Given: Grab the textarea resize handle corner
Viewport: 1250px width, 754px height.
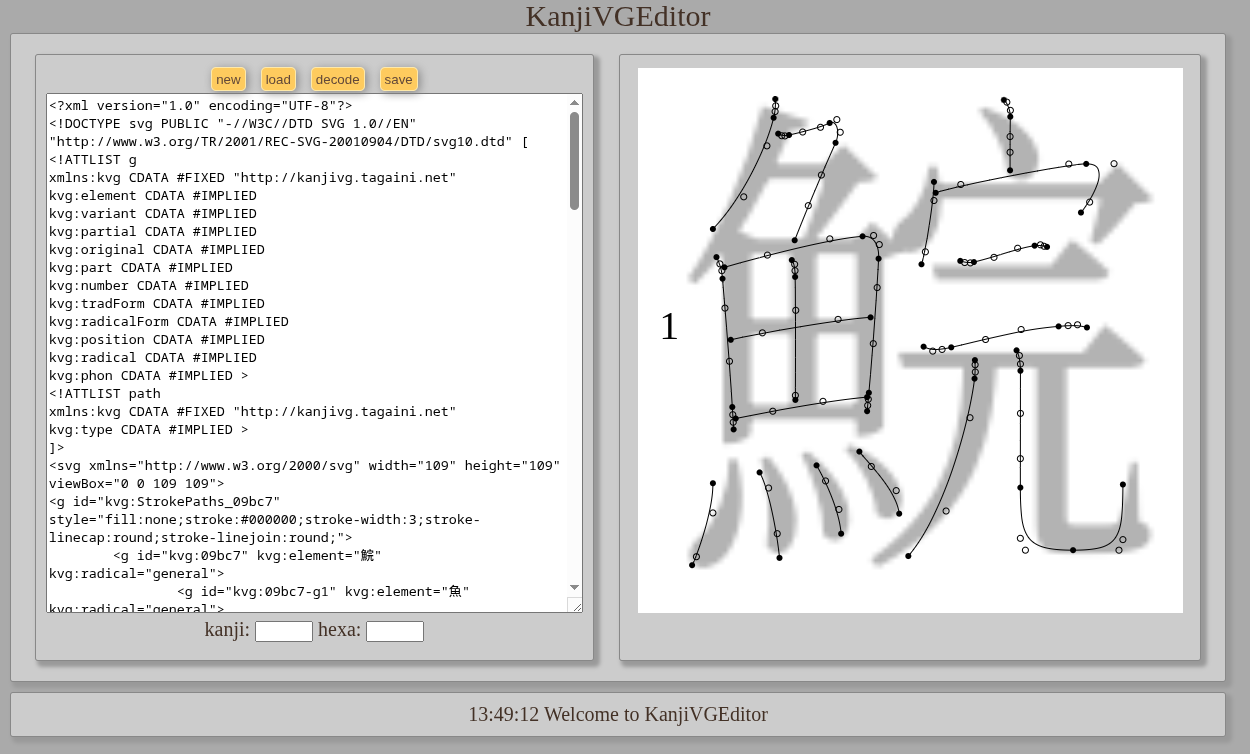Looking at the screenshot, I should pyautogui.click(x=575, y=605).
